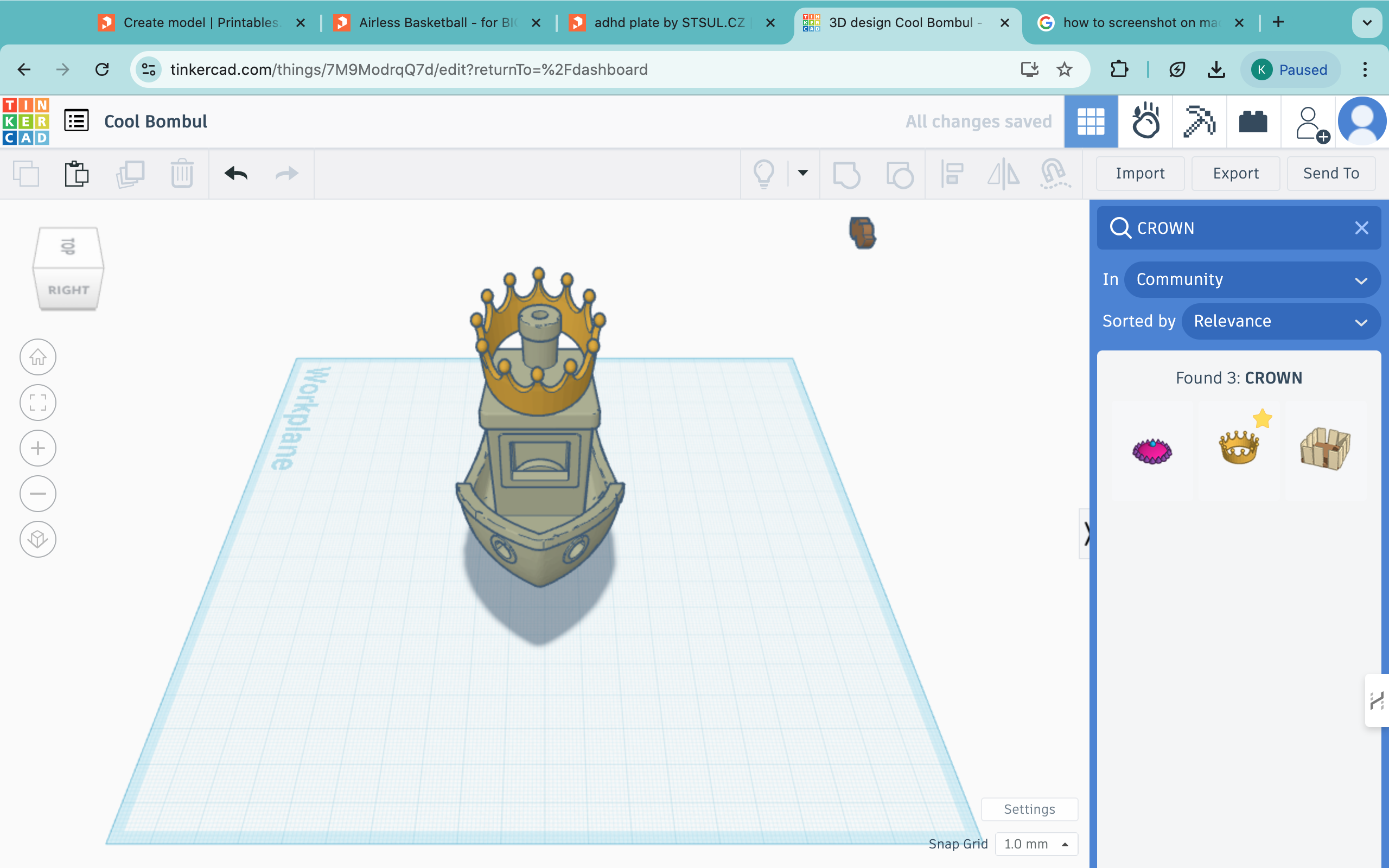
Task: Redo with the forward arrow icon
Action: coord(287,174)
